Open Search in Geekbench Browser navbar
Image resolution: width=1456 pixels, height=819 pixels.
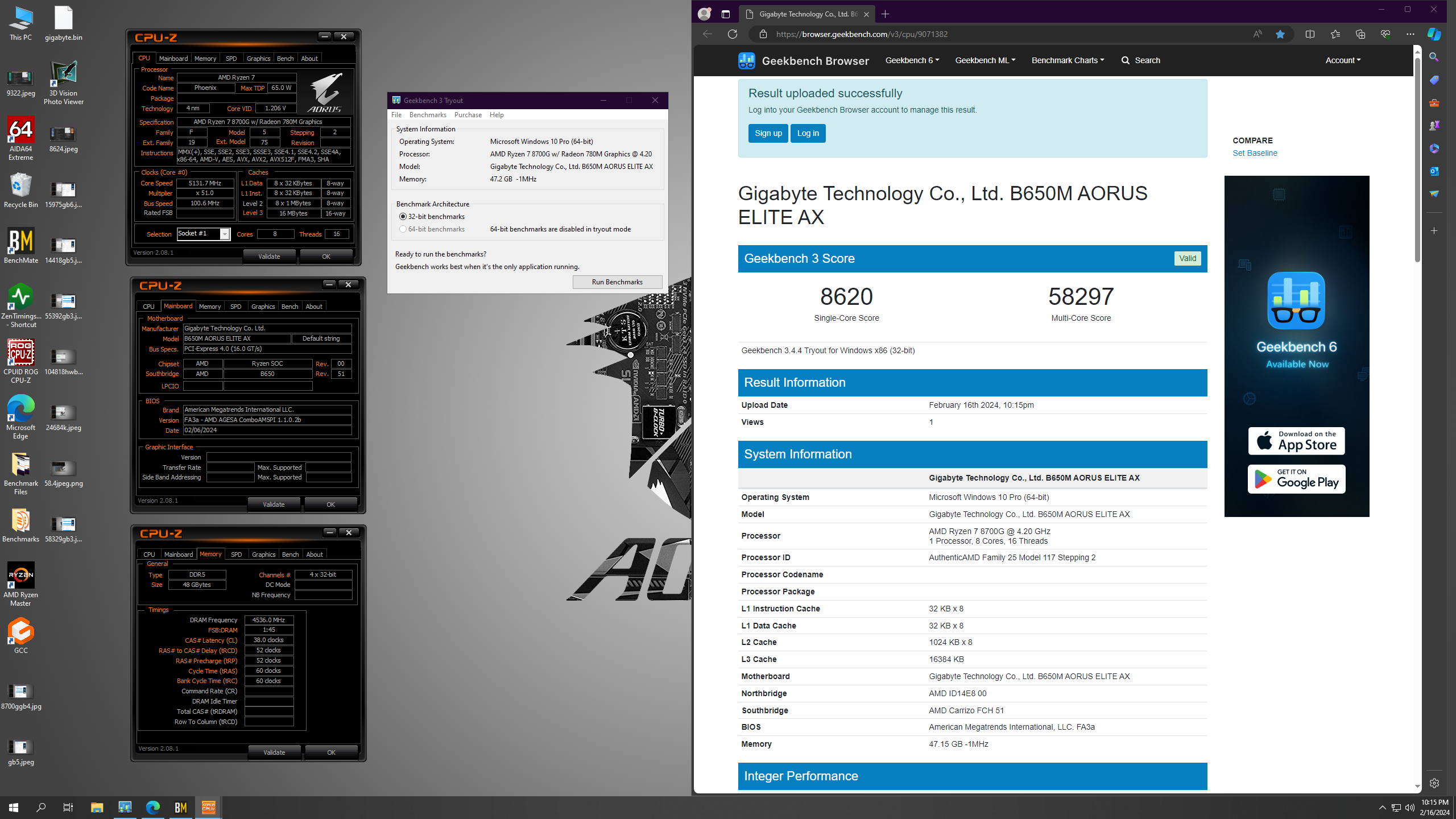pyautogui.click(x=1140, y=60)
